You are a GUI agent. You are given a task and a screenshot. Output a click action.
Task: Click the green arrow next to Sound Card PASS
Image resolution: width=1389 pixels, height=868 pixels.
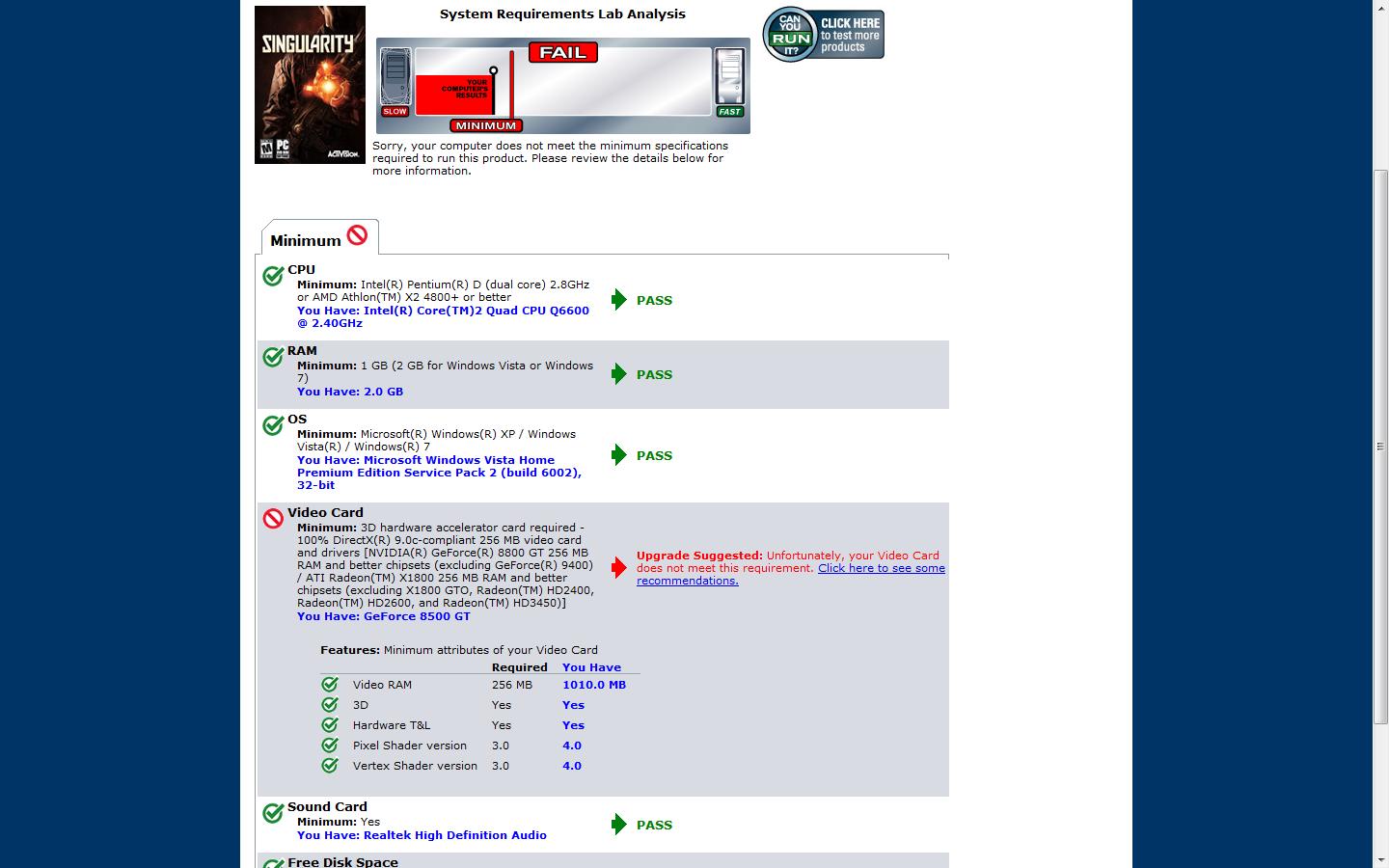(x=619, y=825)
